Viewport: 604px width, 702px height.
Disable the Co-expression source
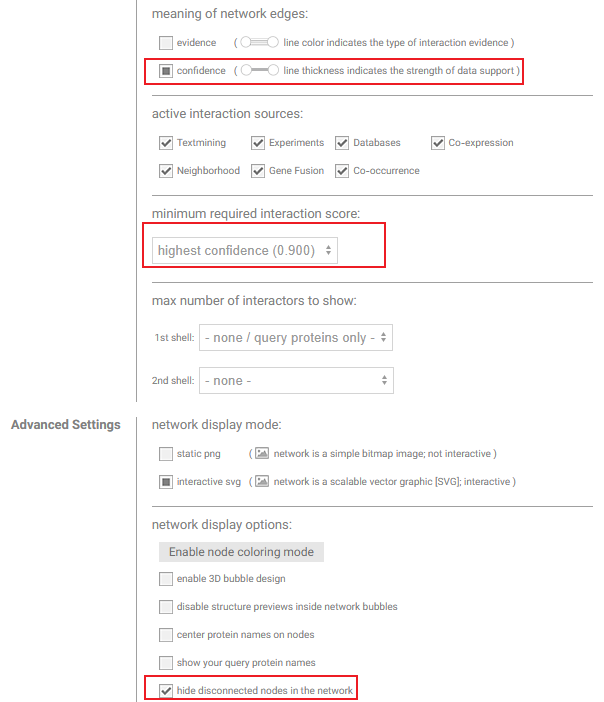(438, 143)
